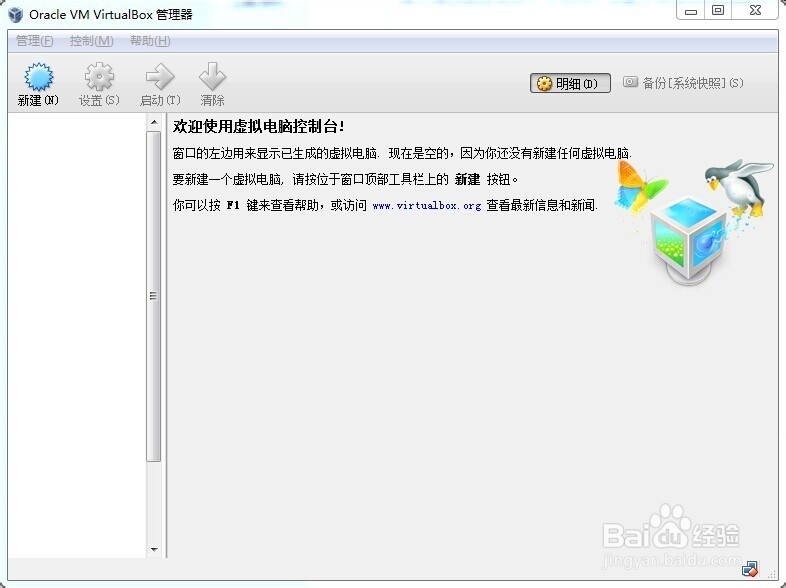The height and width of the screenshot is (588, 786).
Task: Select the Details (明细) button
Action: click(x=570, y=83)
